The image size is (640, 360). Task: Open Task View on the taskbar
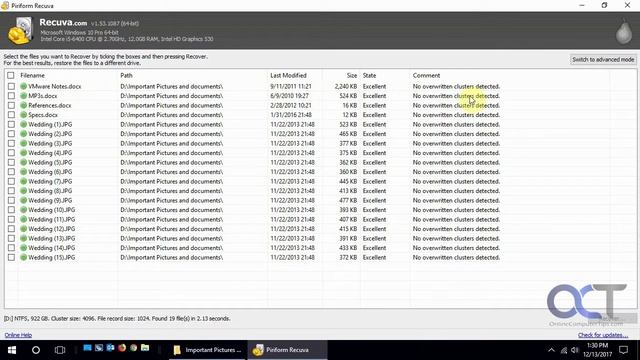pyautogui.click(x=60, y=350)
